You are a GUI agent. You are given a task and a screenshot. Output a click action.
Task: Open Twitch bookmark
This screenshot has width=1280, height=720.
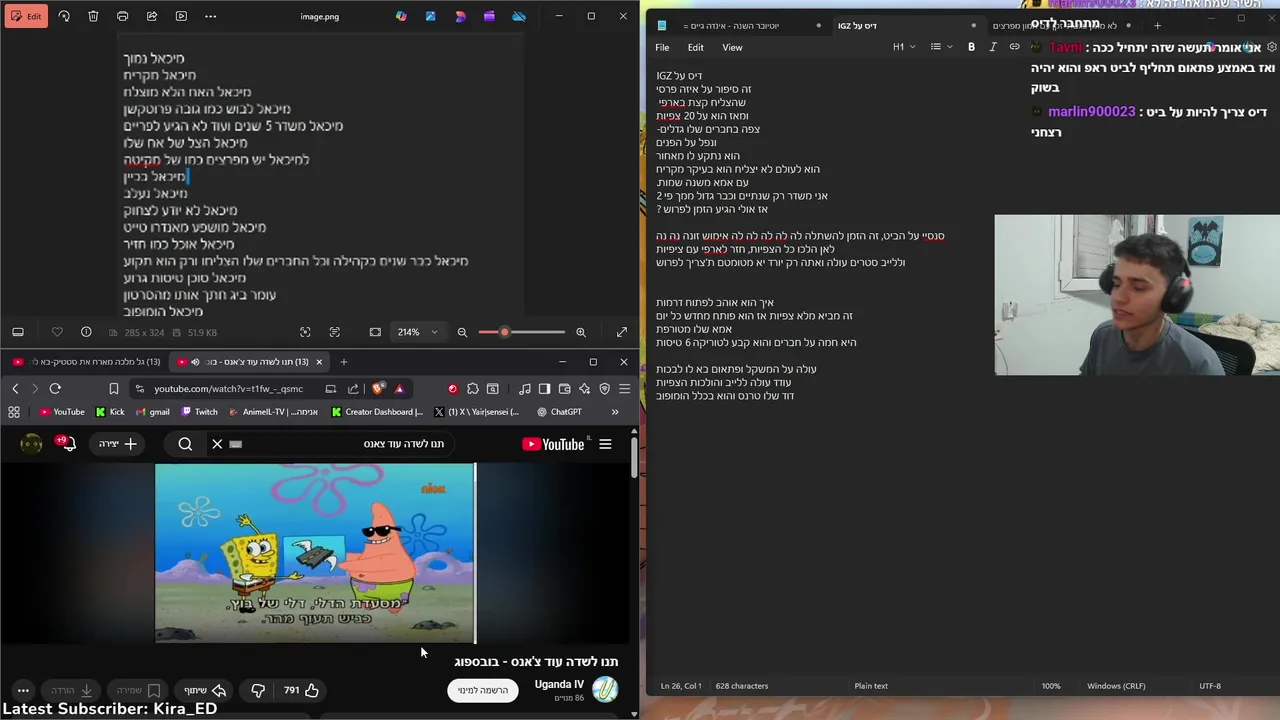198,412
